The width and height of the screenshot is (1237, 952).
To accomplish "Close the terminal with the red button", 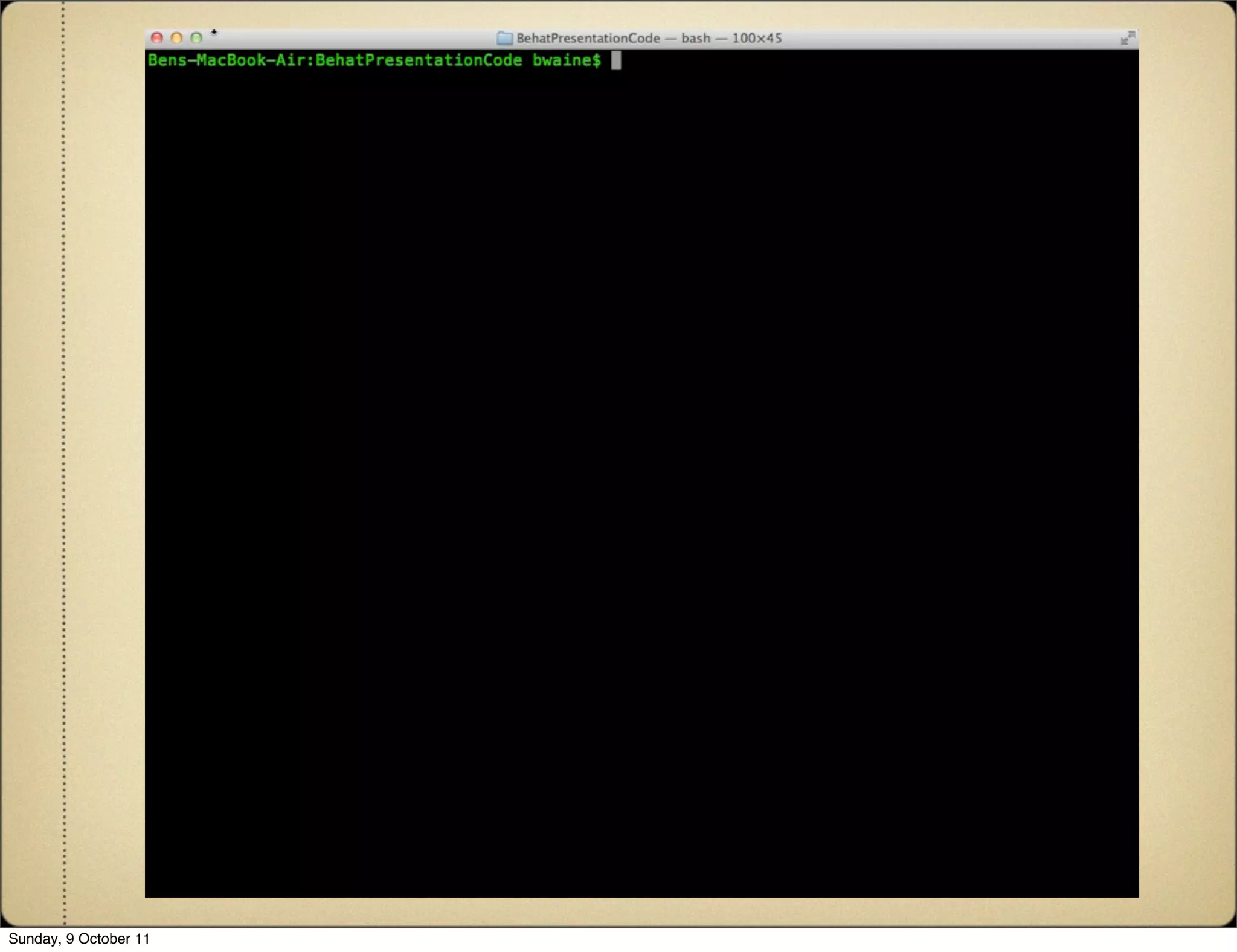I will click(x=157, y=38).
